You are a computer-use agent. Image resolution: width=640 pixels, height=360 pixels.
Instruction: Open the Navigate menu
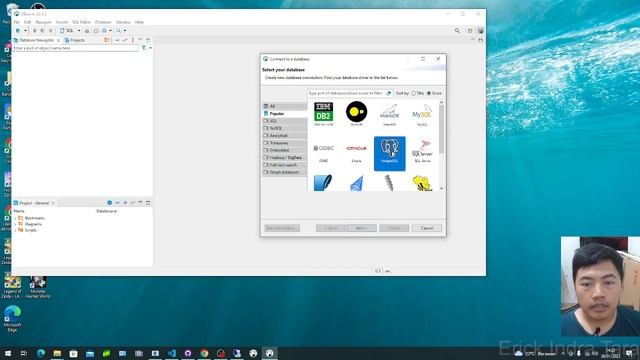pos(43,22)
